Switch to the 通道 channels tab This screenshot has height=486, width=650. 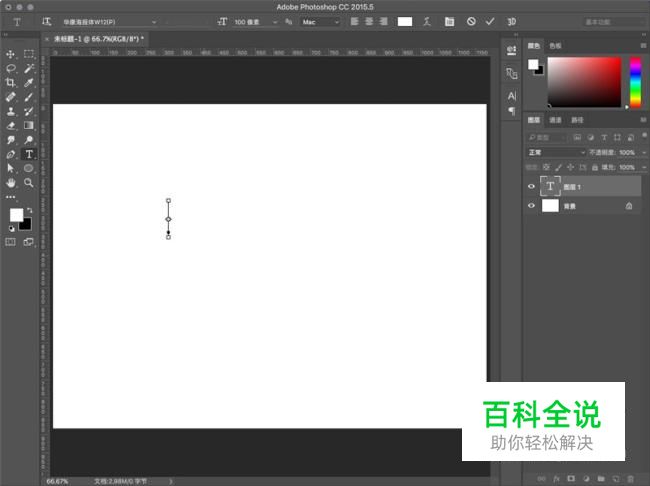[x=555, y=120]
